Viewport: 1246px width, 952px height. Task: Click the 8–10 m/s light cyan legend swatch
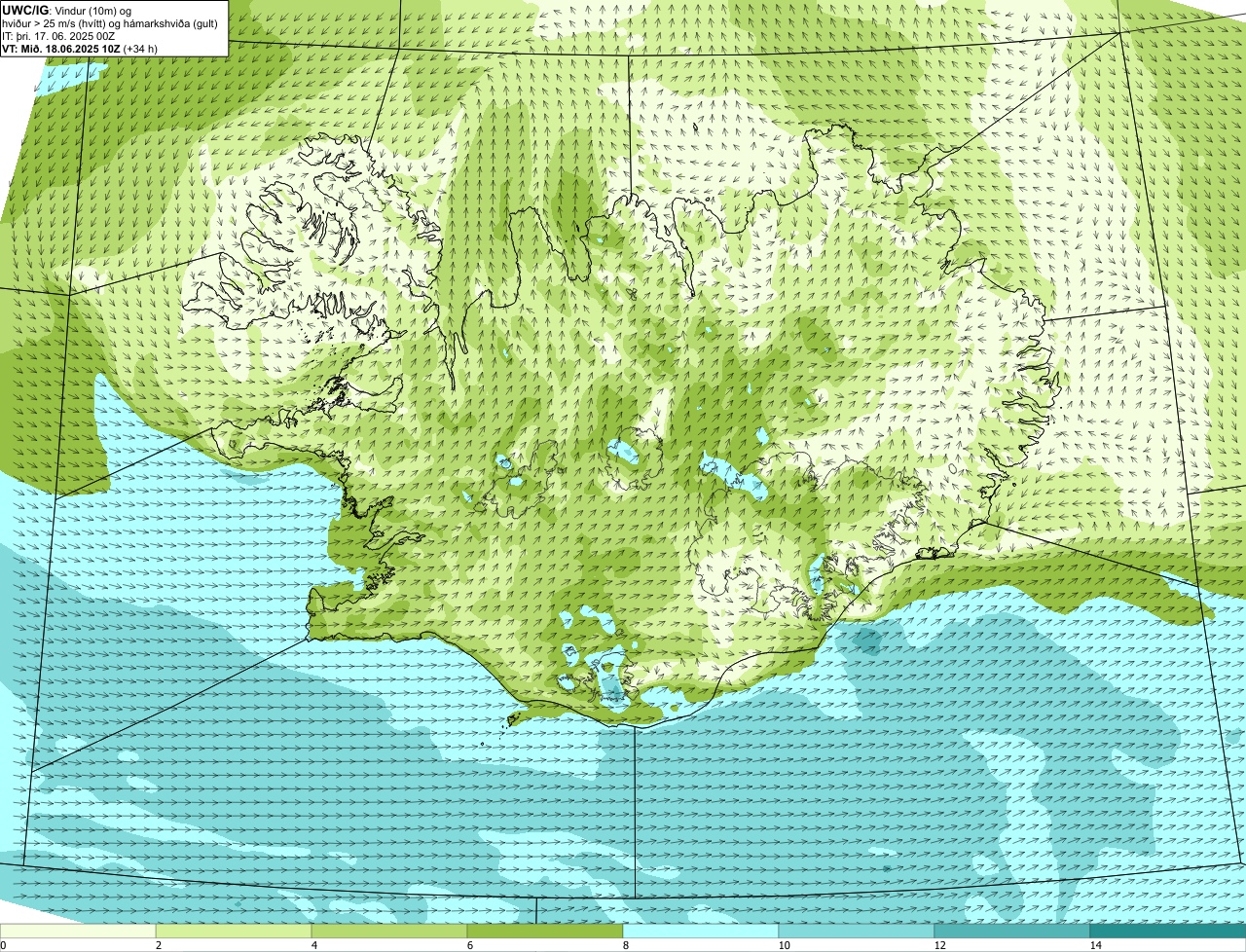(701, 931)
